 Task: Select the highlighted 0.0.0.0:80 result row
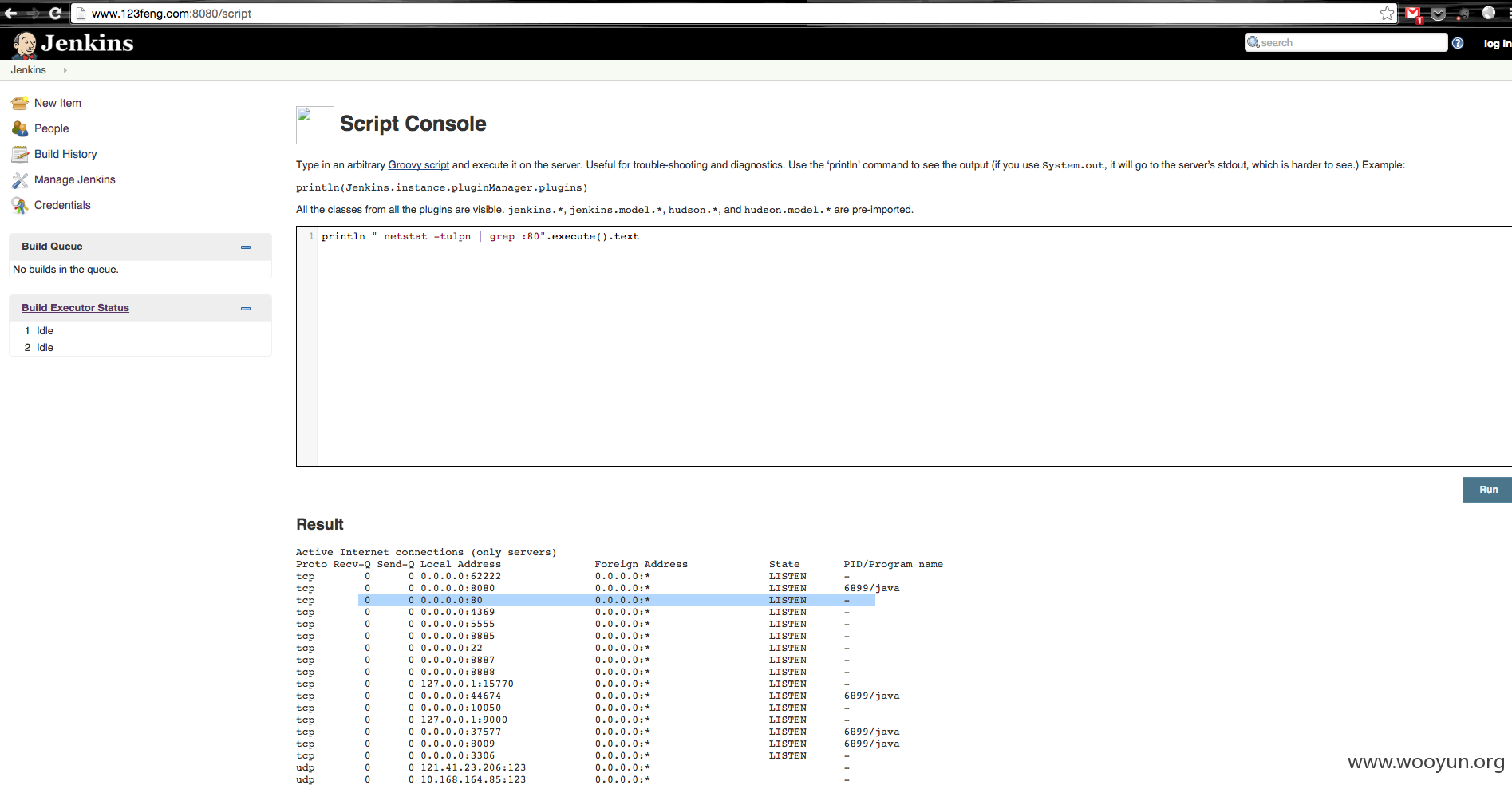[617, 600]
